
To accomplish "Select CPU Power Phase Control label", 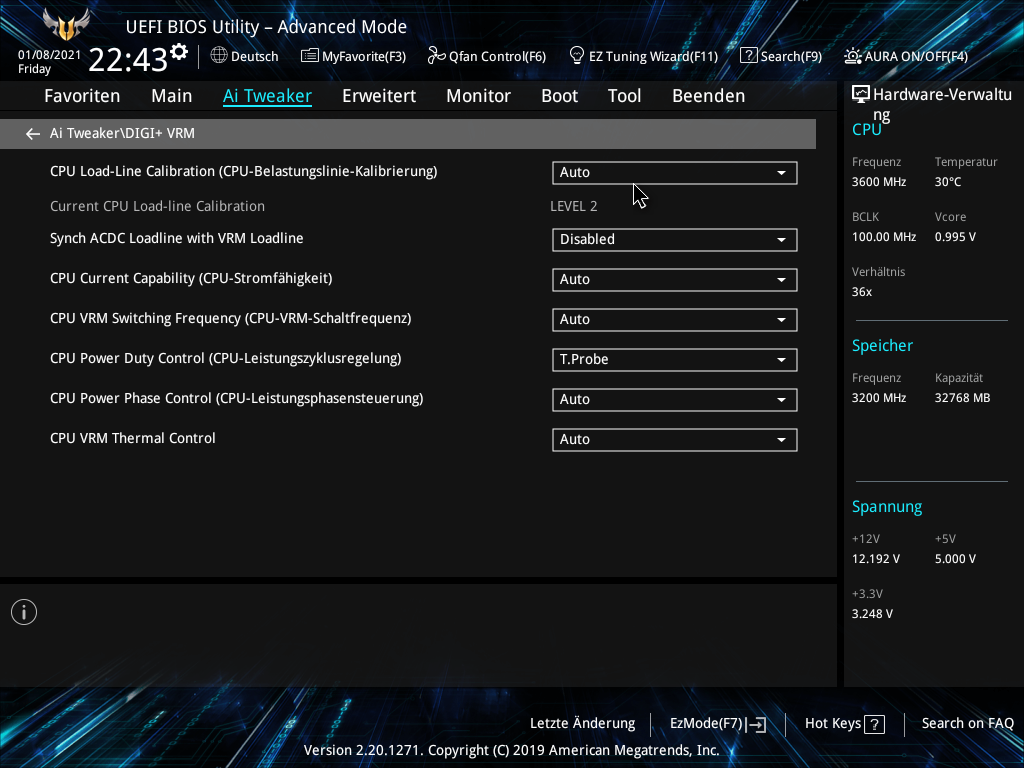I will coord(236,398).
